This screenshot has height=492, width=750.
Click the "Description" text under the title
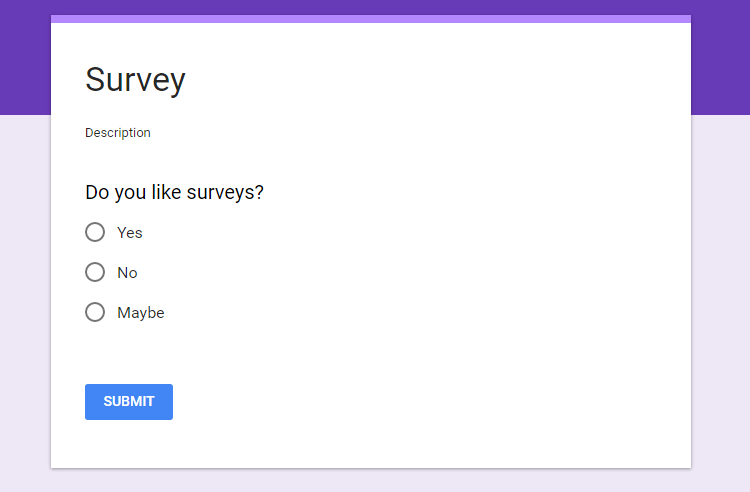118,132
